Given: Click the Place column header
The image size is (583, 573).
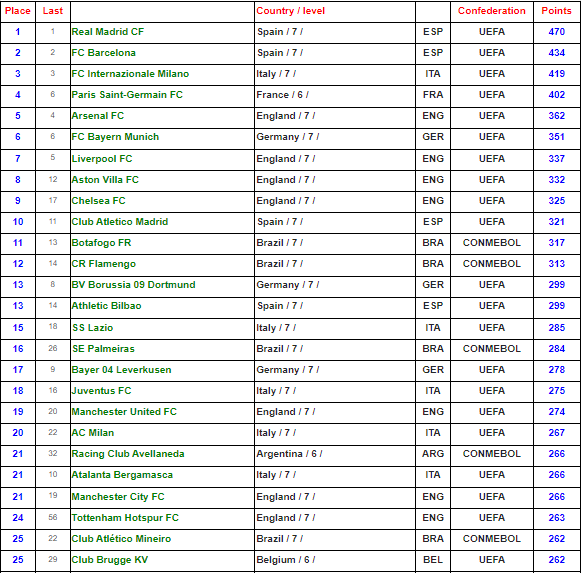Looking at the screenshot, I should [x=17, y=11].
